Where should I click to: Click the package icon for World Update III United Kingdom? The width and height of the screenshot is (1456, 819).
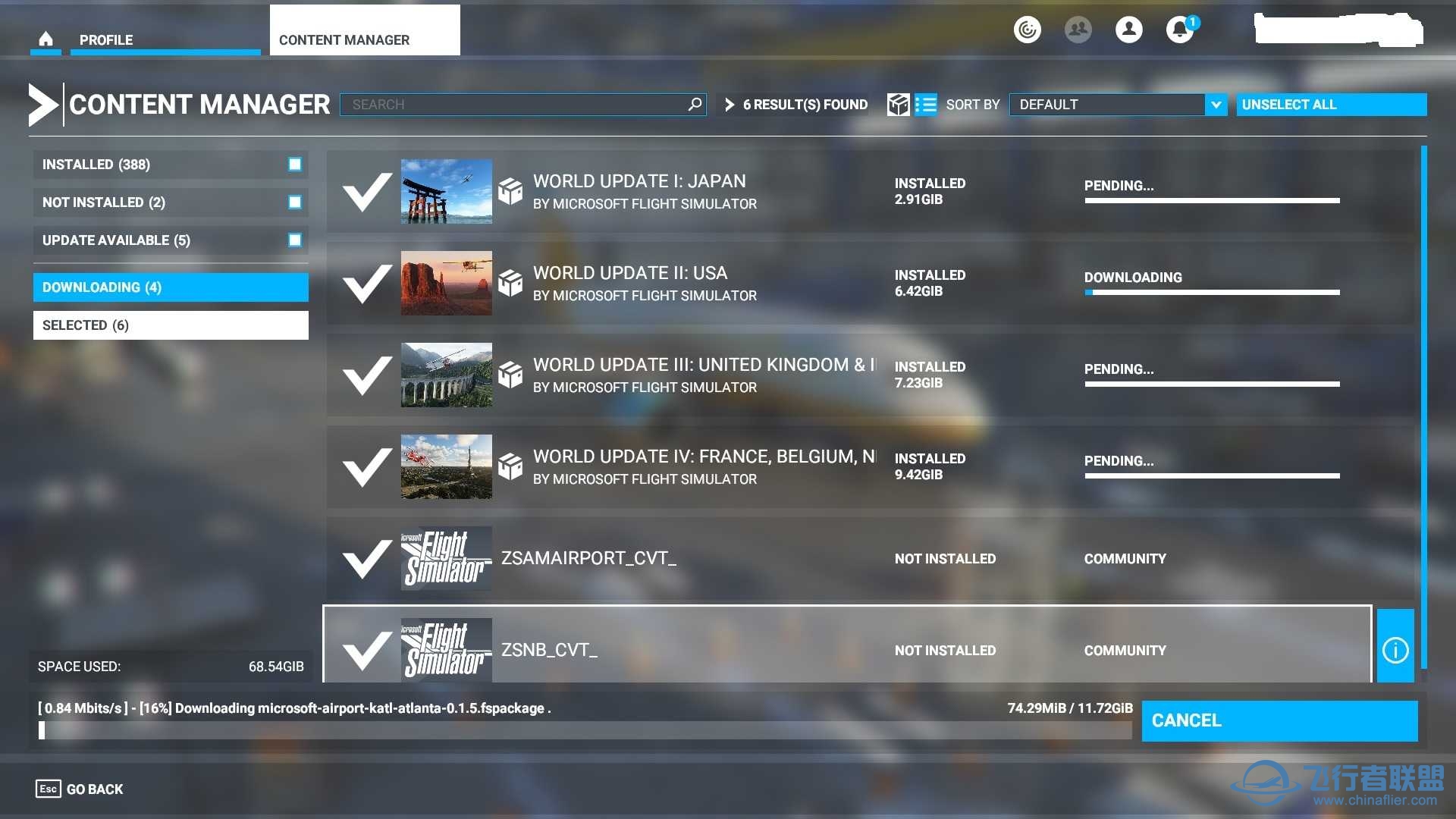pos(511,374)
